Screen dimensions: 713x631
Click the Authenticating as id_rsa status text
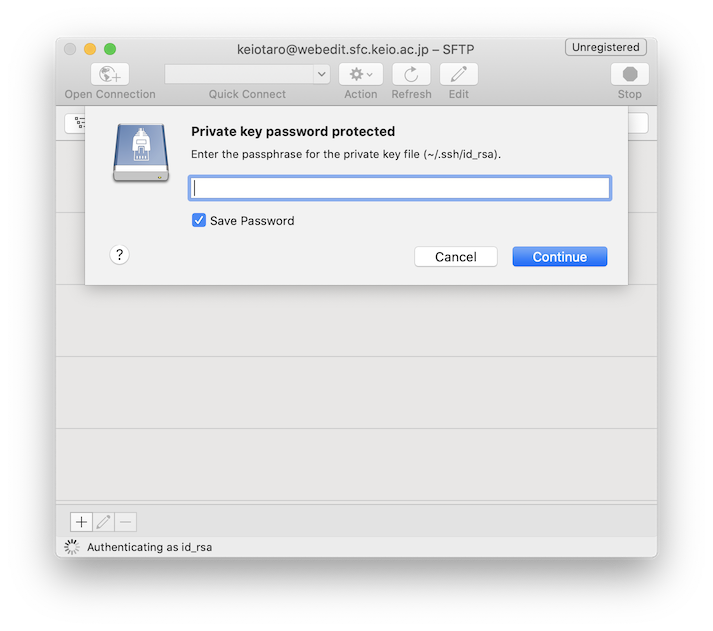pyautogui.click(x=149, y=547)
